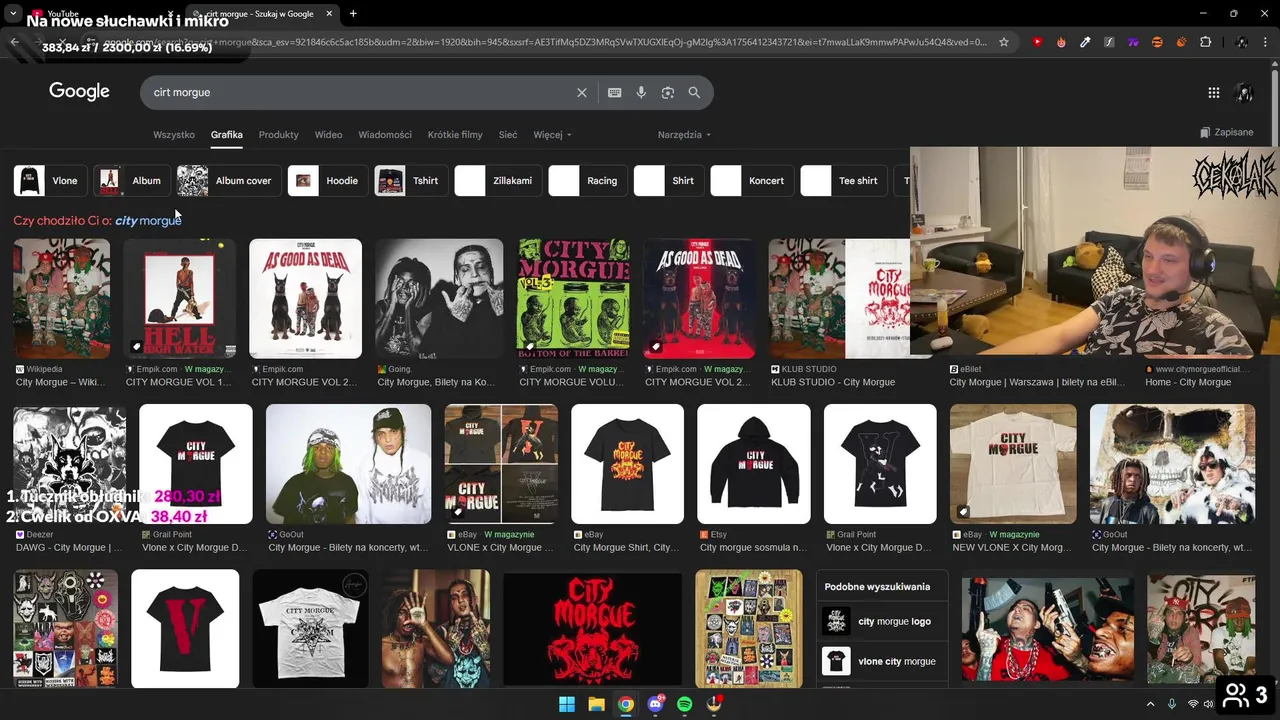1280x720 pixels.
Task: Bookmark this page with star icon
Action: tap(1004, 42)
